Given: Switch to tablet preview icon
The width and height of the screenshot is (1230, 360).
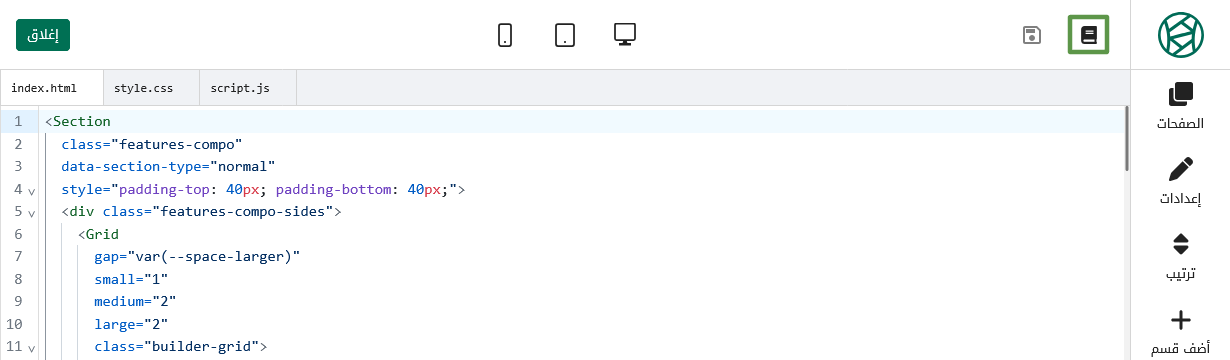Looking at the screenshot, I should coord(565,35).
